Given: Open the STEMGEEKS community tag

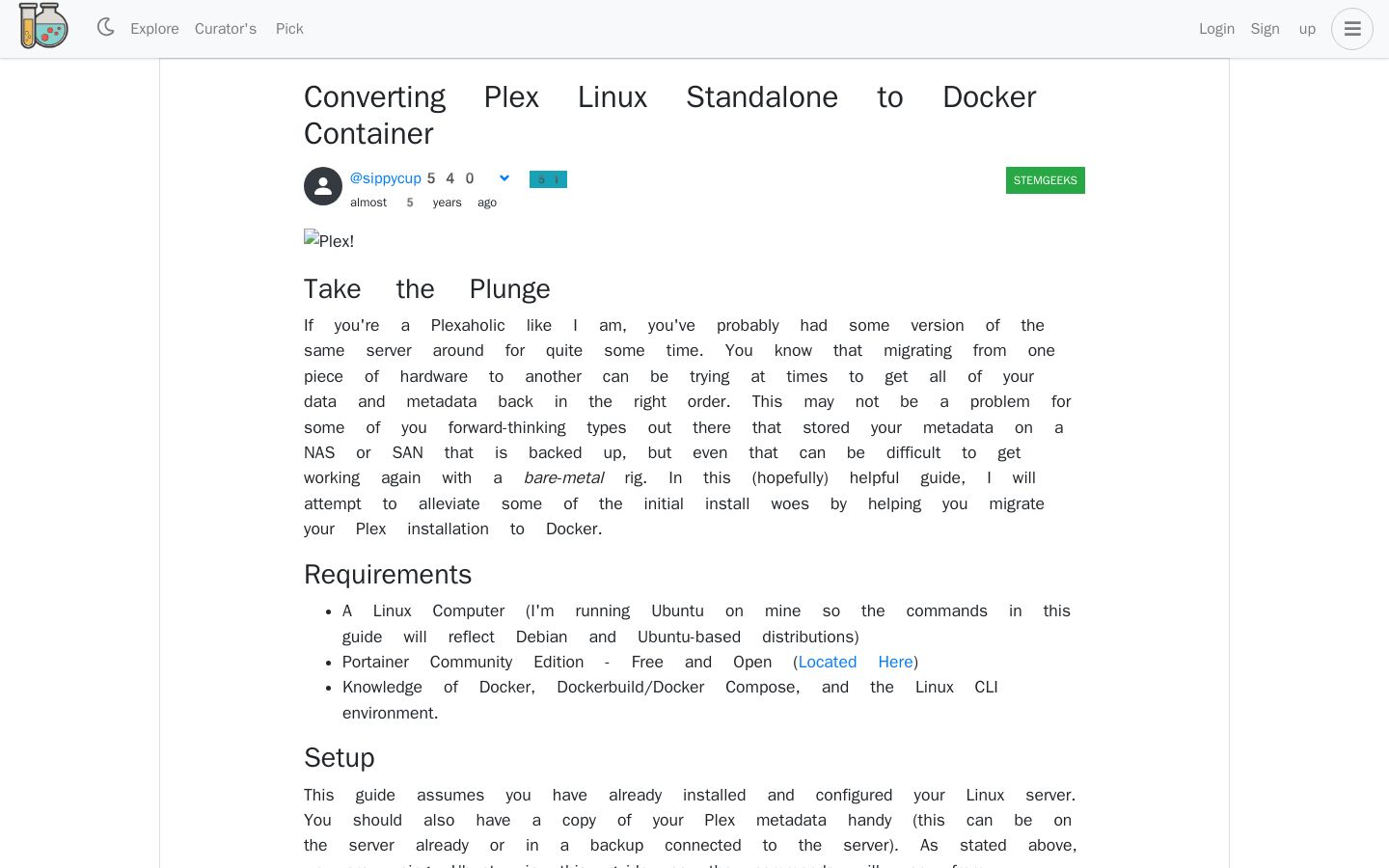Looking at the screenshot, I should tap(1046, 180).
